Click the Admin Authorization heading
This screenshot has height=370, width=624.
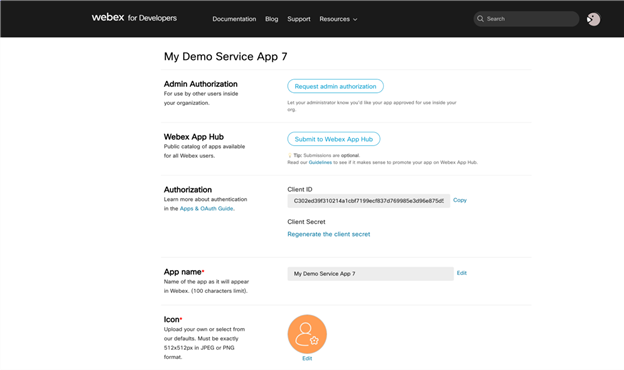pos(201,84)
